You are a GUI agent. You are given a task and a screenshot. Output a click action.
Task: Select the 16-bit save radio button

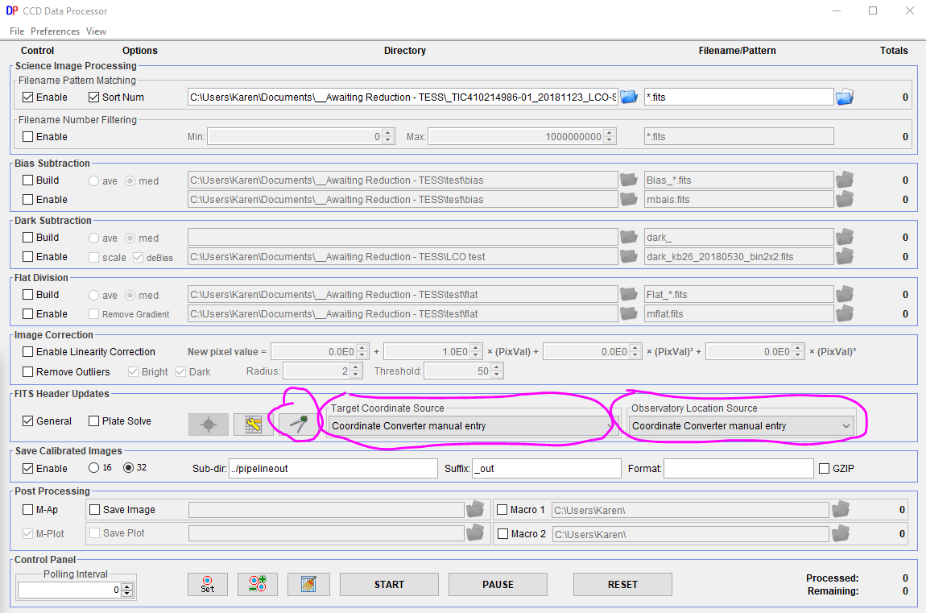(94, 468)
